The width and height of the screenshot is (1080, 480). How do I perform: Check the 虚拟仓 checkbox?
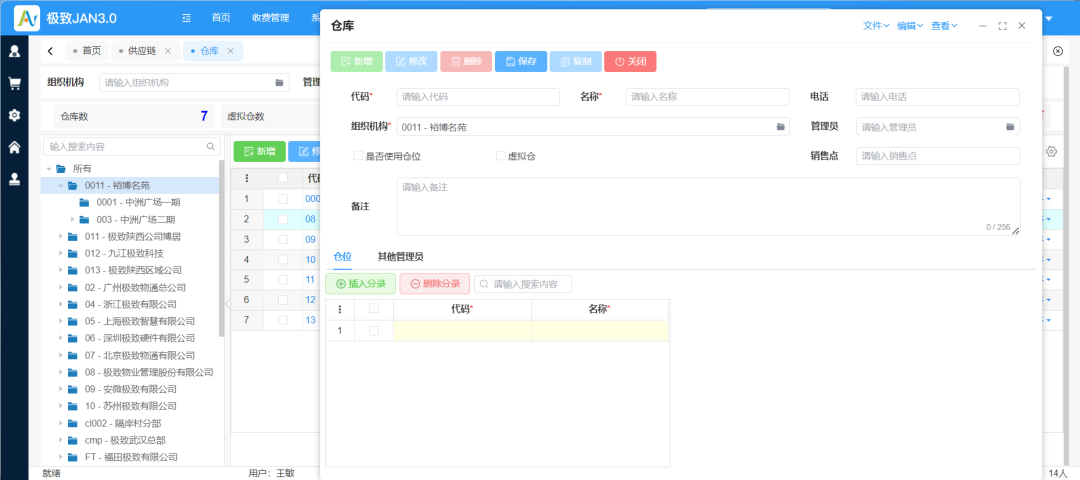pos(501,156)
